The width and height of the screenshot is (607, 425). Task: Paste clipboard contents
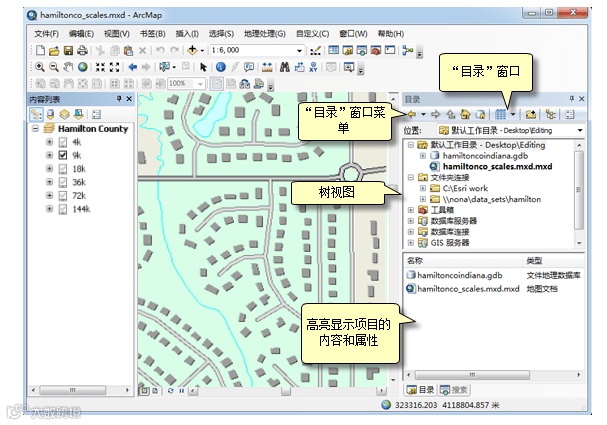pyautogui.click(x=129, y=50)
